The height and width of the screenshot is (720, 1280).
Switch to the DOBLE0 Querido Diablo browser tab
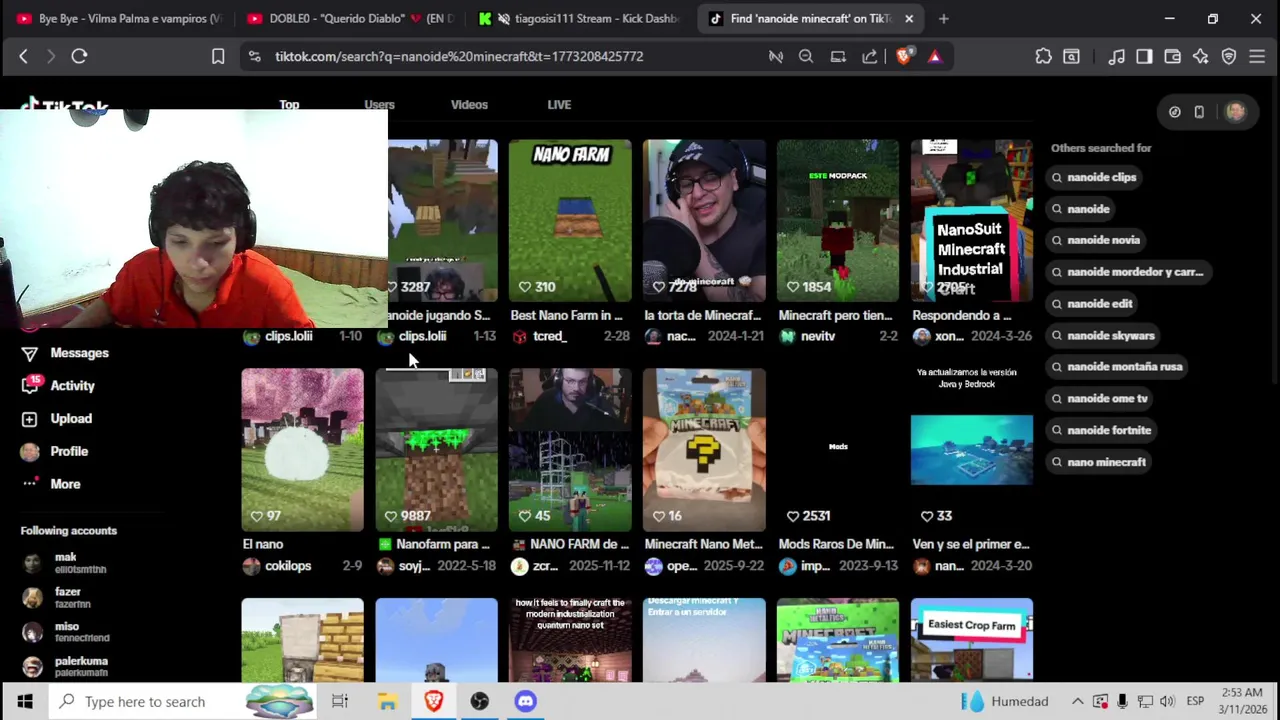pyautogui.click(x=348, y=18)
